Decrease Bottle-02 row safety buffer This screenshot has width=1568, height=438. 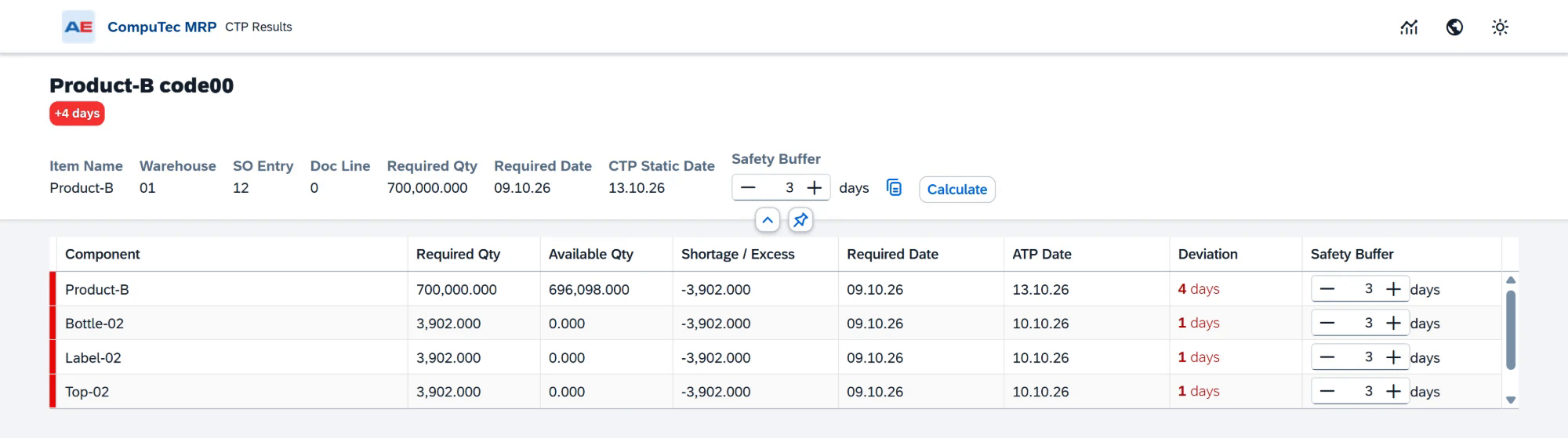click(x=1327, y=323)
